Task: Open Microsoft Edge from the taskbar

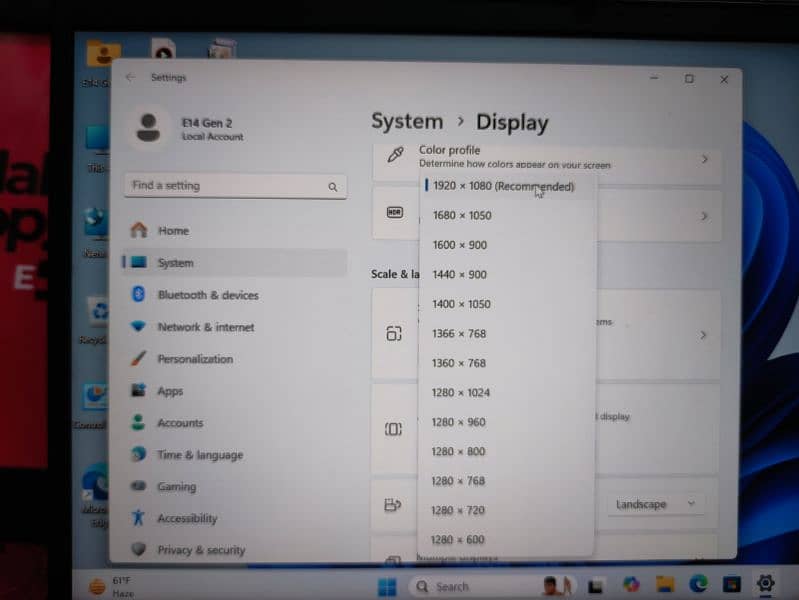Action: click(698, 584)
